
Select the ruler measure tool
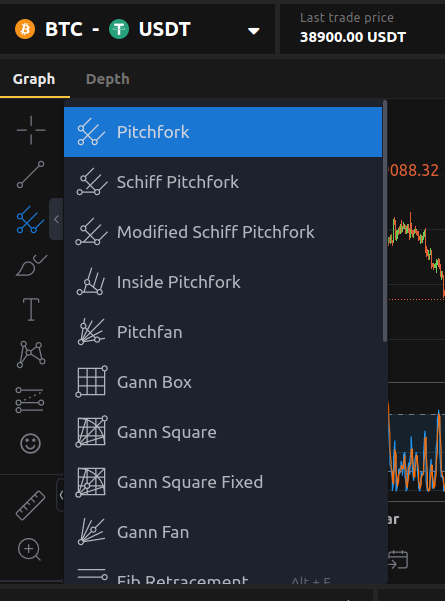pyautogui.click(x=30, y=505)
